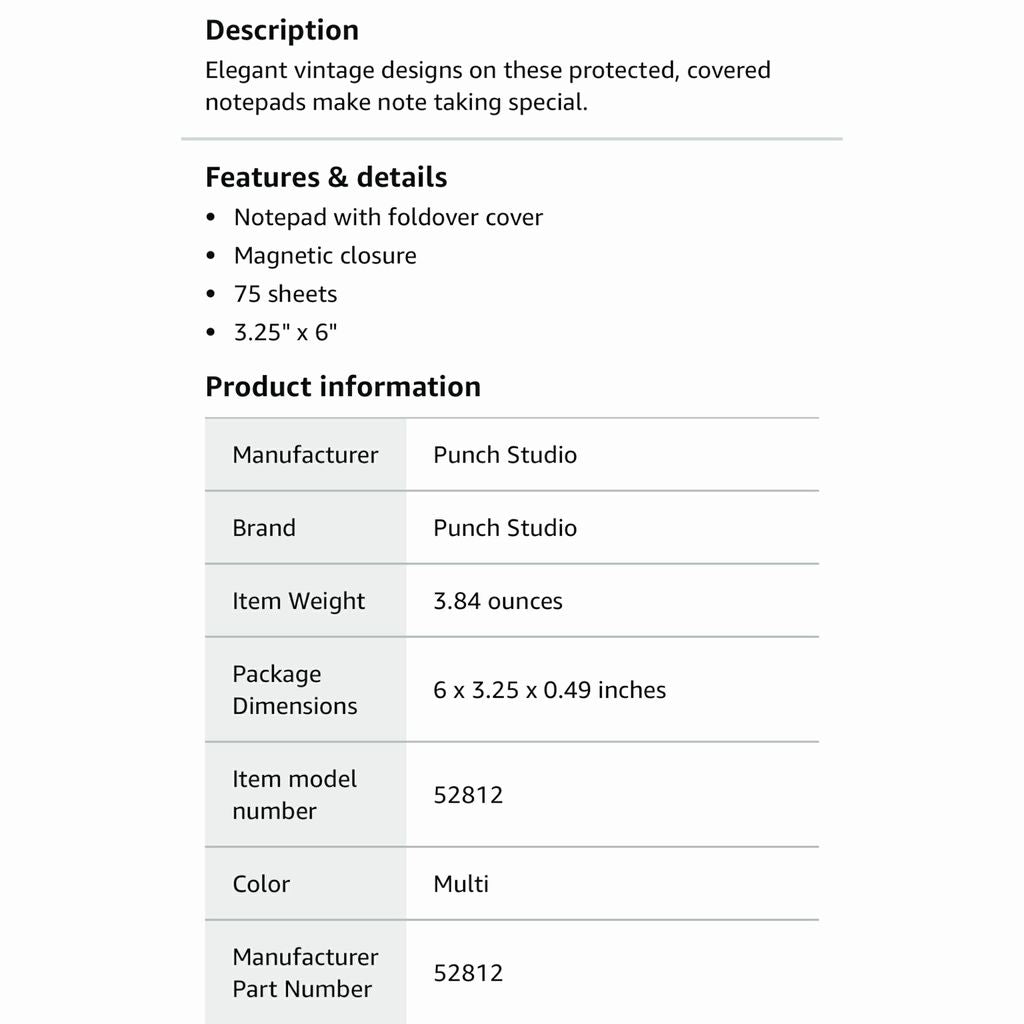Viewport: 1024px width, 1024px height.
Task: Click the Product information heading
Action: [343, 387]
